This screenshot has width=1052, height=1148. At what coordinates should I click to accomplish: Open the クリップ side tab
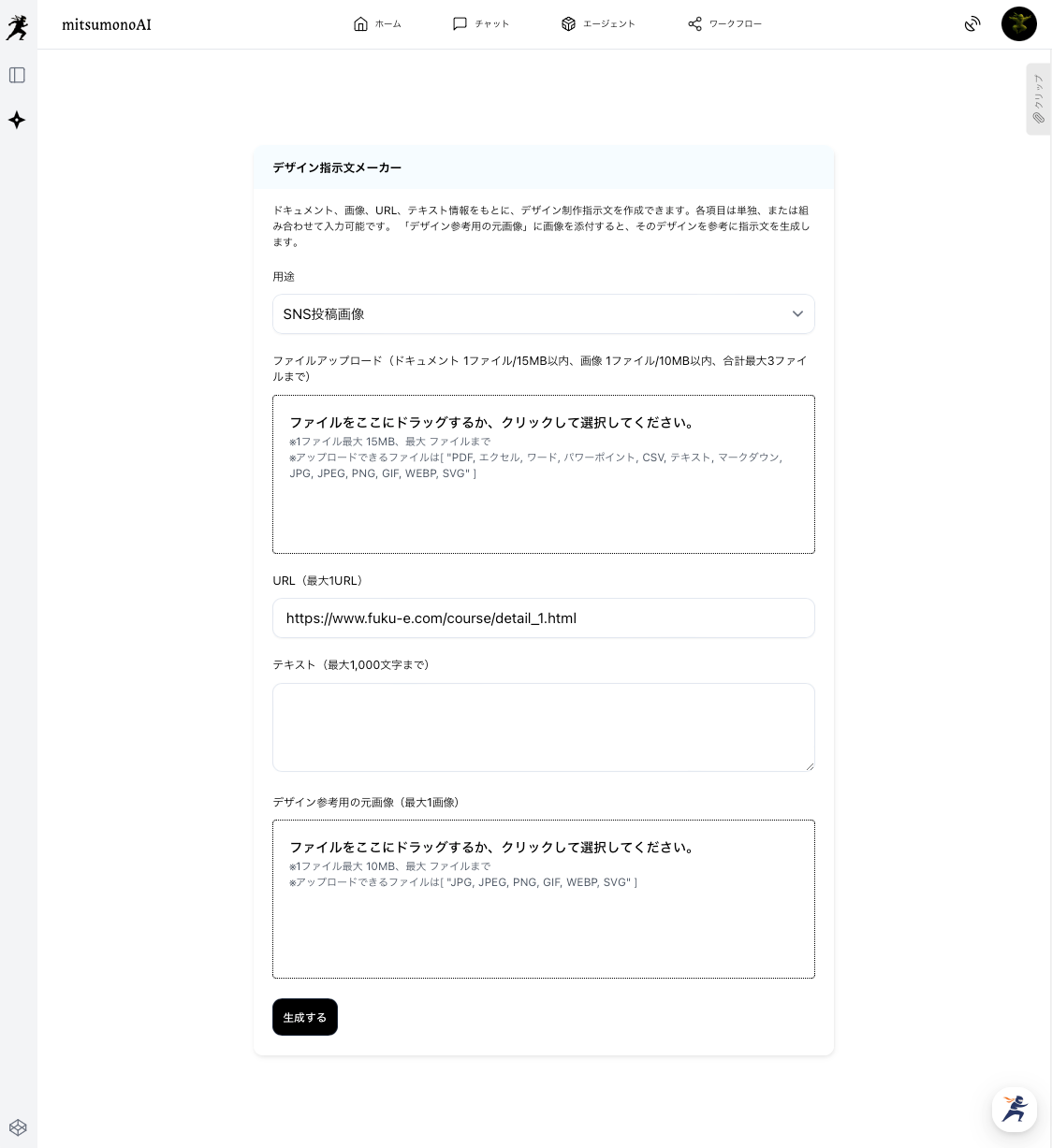click(1038, 99)
